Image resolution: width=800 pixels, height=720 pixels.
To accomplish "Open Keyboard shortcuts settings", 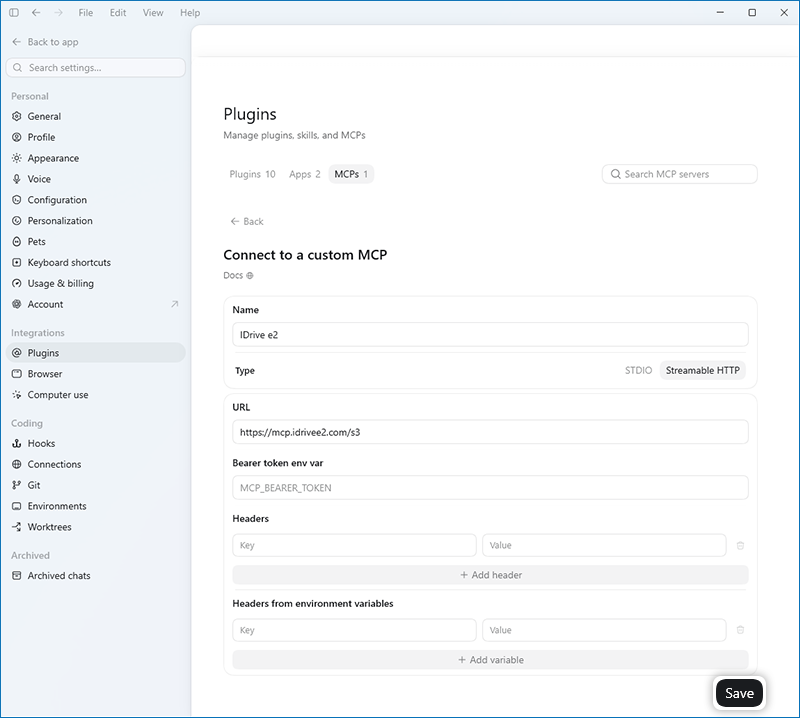I will point(96,263).
